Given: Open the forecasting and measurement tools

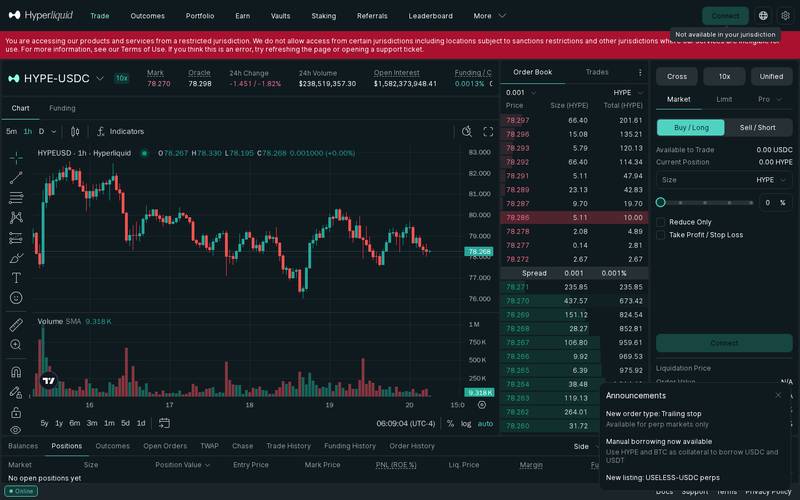Looking at the screenshot, I should click(16, 238).
